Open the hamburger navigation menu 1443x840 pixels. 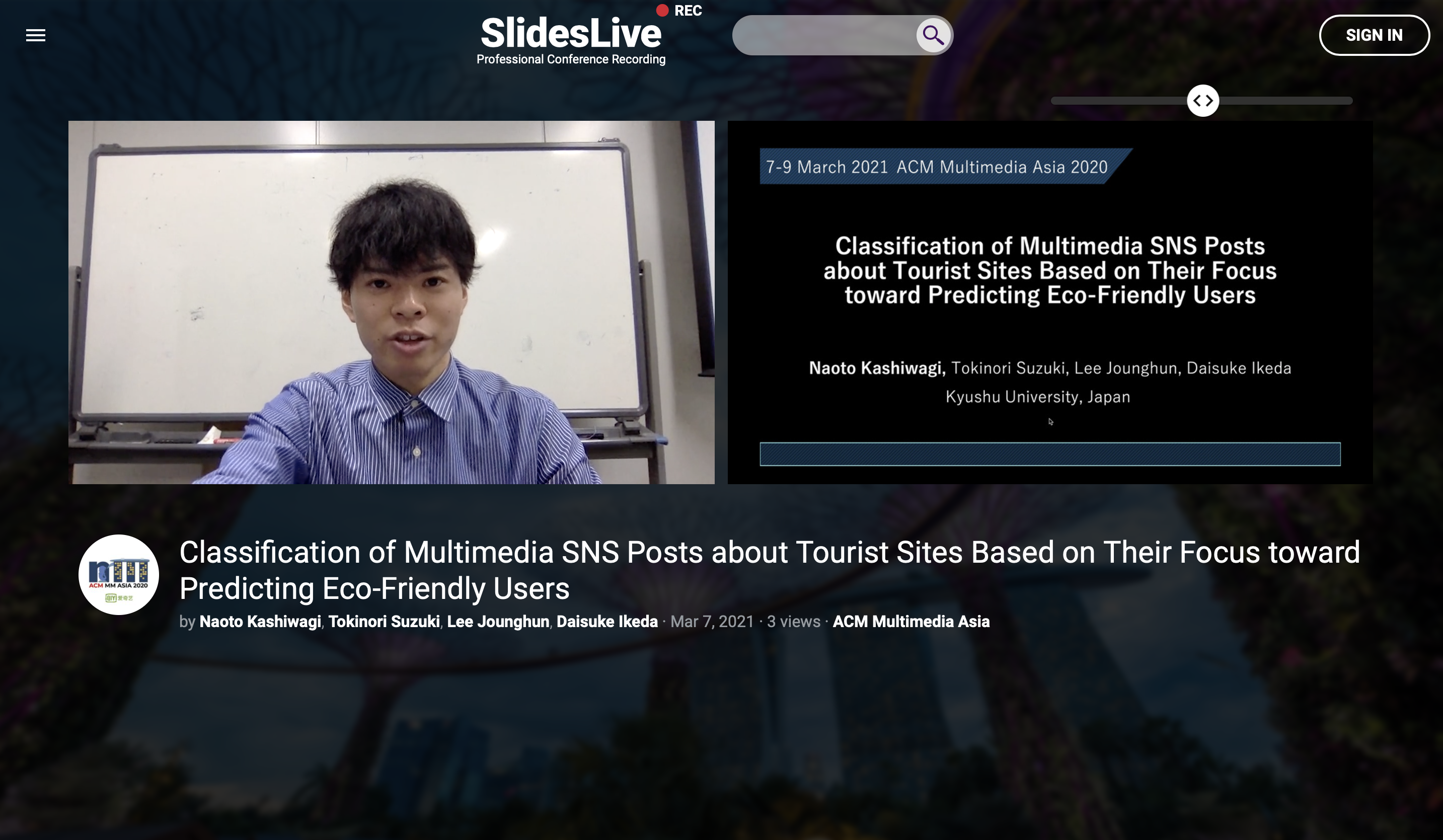tap(36, 36)
